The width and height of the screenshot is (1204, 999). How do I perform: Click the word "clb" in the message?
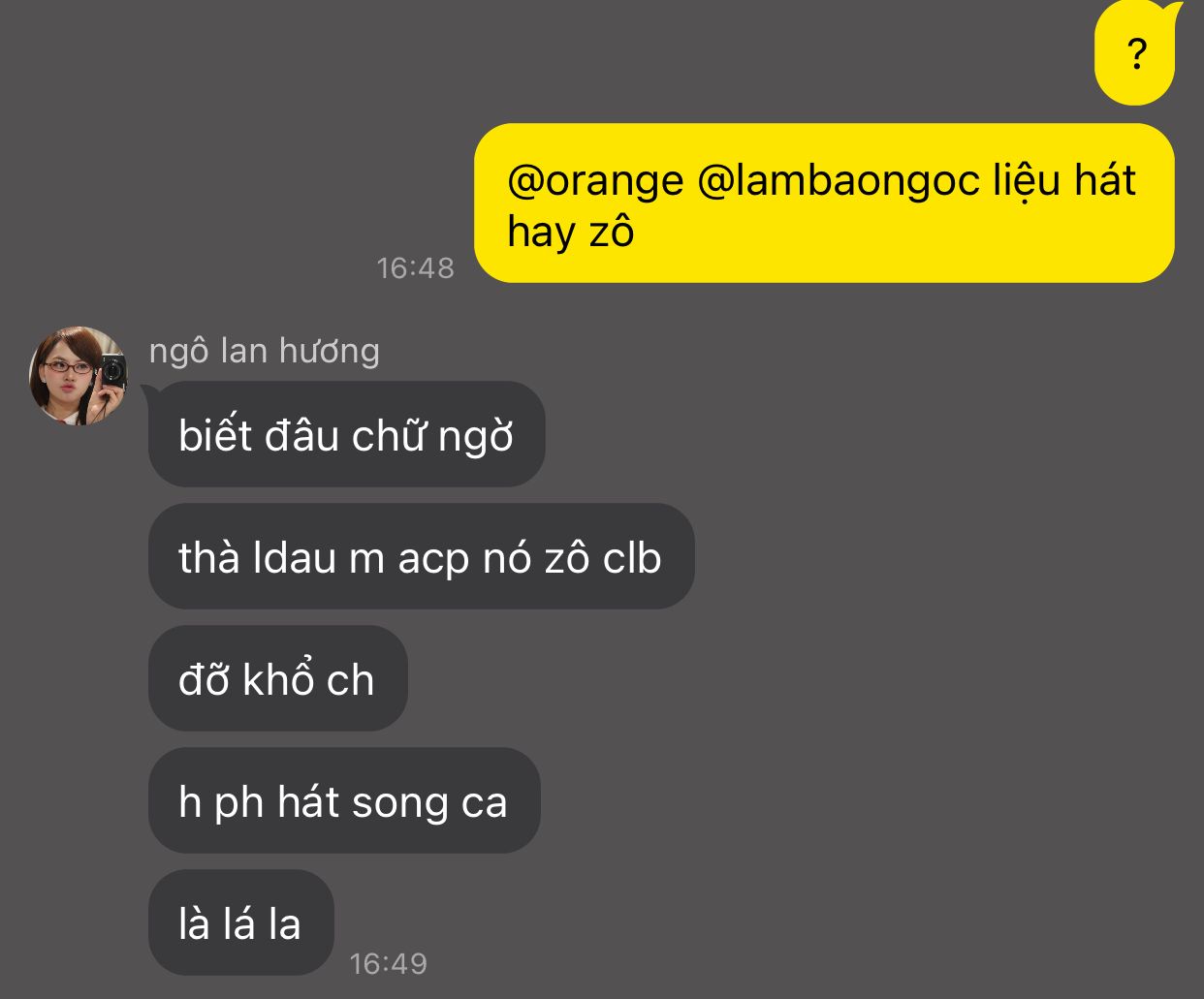tap(632, 558)
